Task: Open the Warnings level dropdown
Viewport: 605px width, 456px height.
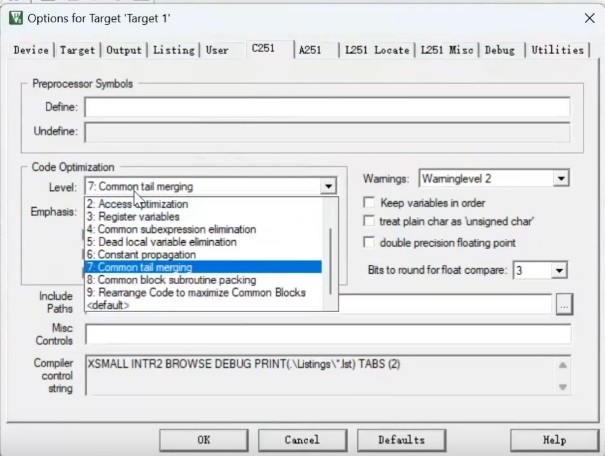Action: [x=560, y=178]
